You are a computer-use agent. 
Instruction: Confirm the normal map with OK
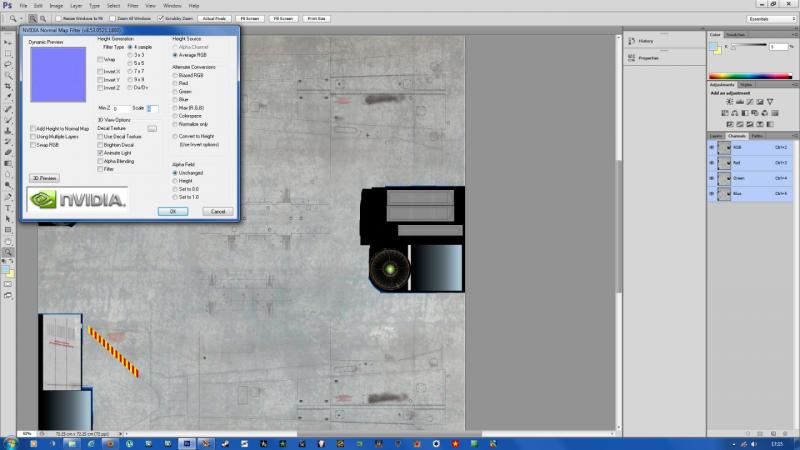point(173,211)
